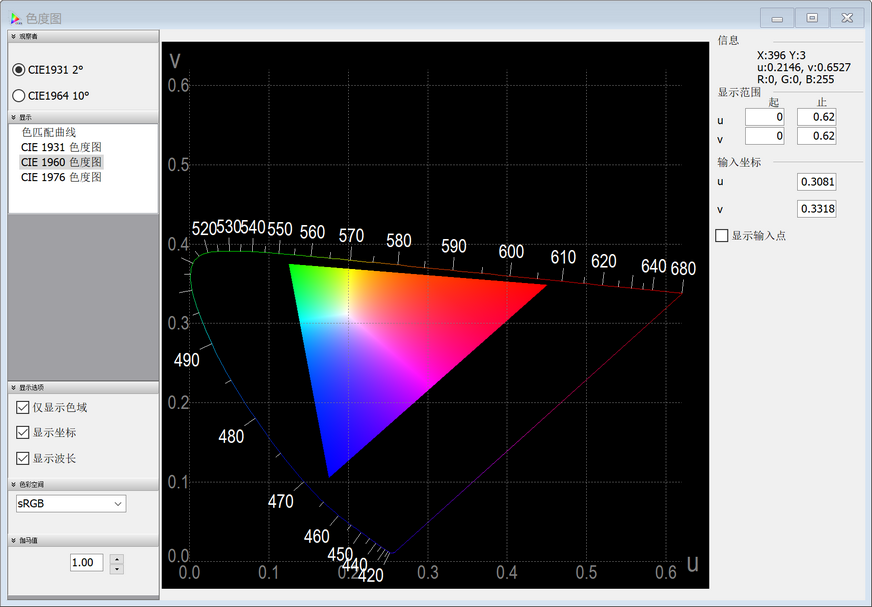The image size is (872, 607).
Task: Toggle the 显示波长 checkbox
Action: (23, 458)
